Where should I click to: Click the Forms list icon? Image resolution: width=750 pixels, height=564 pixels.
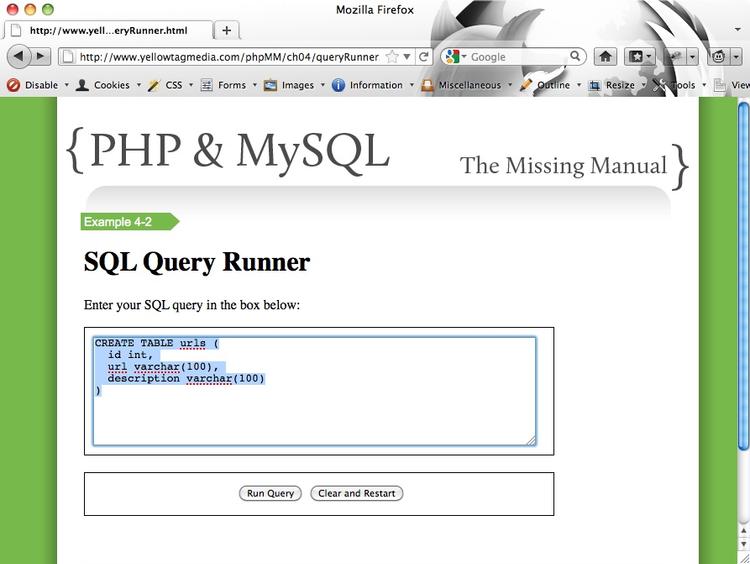pos(206,85)
